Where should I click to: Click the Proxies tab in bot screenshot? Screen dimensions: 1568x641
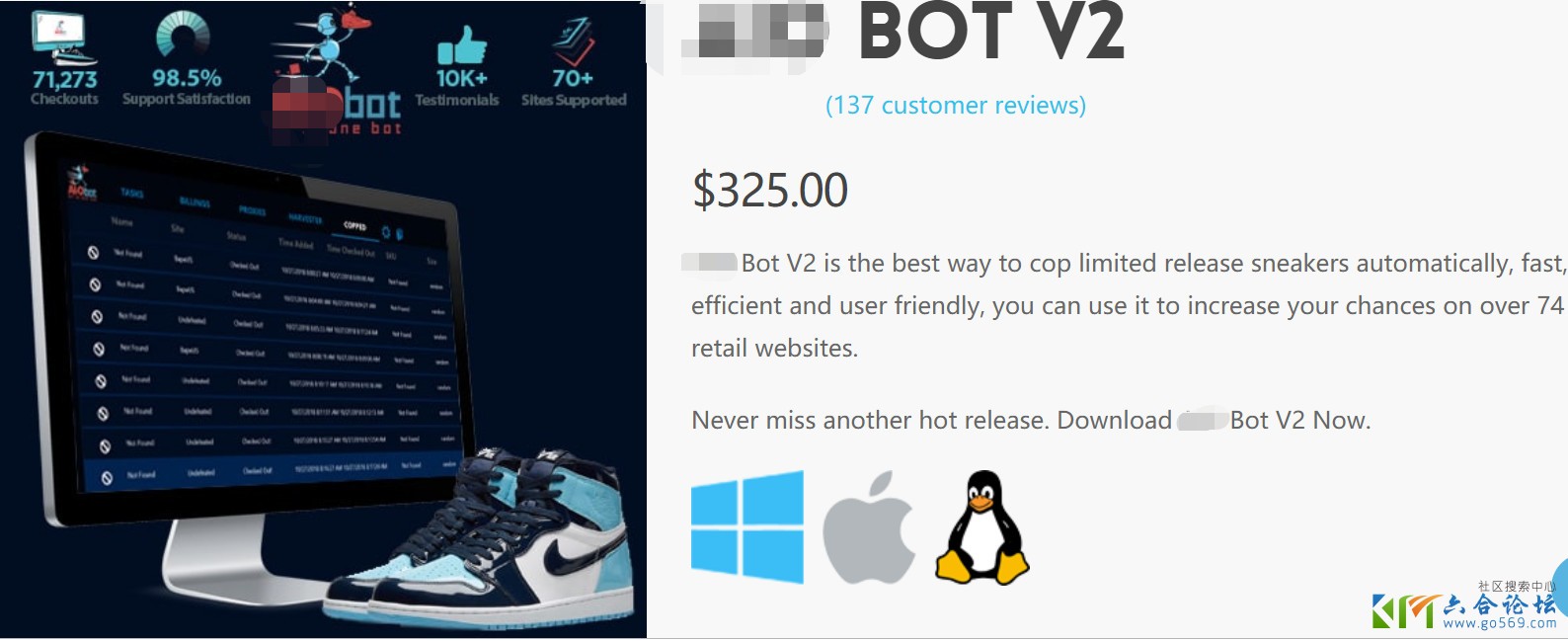252,210
